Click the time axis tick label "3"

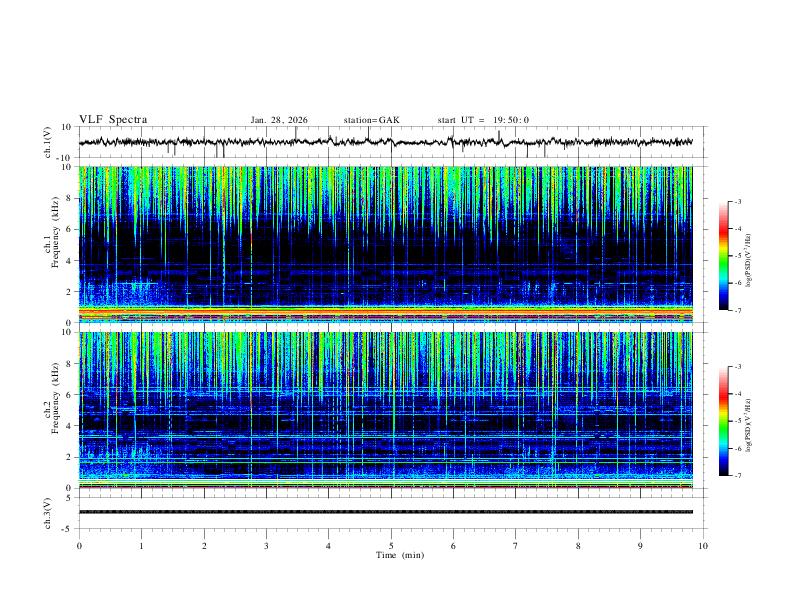[266, 546]
